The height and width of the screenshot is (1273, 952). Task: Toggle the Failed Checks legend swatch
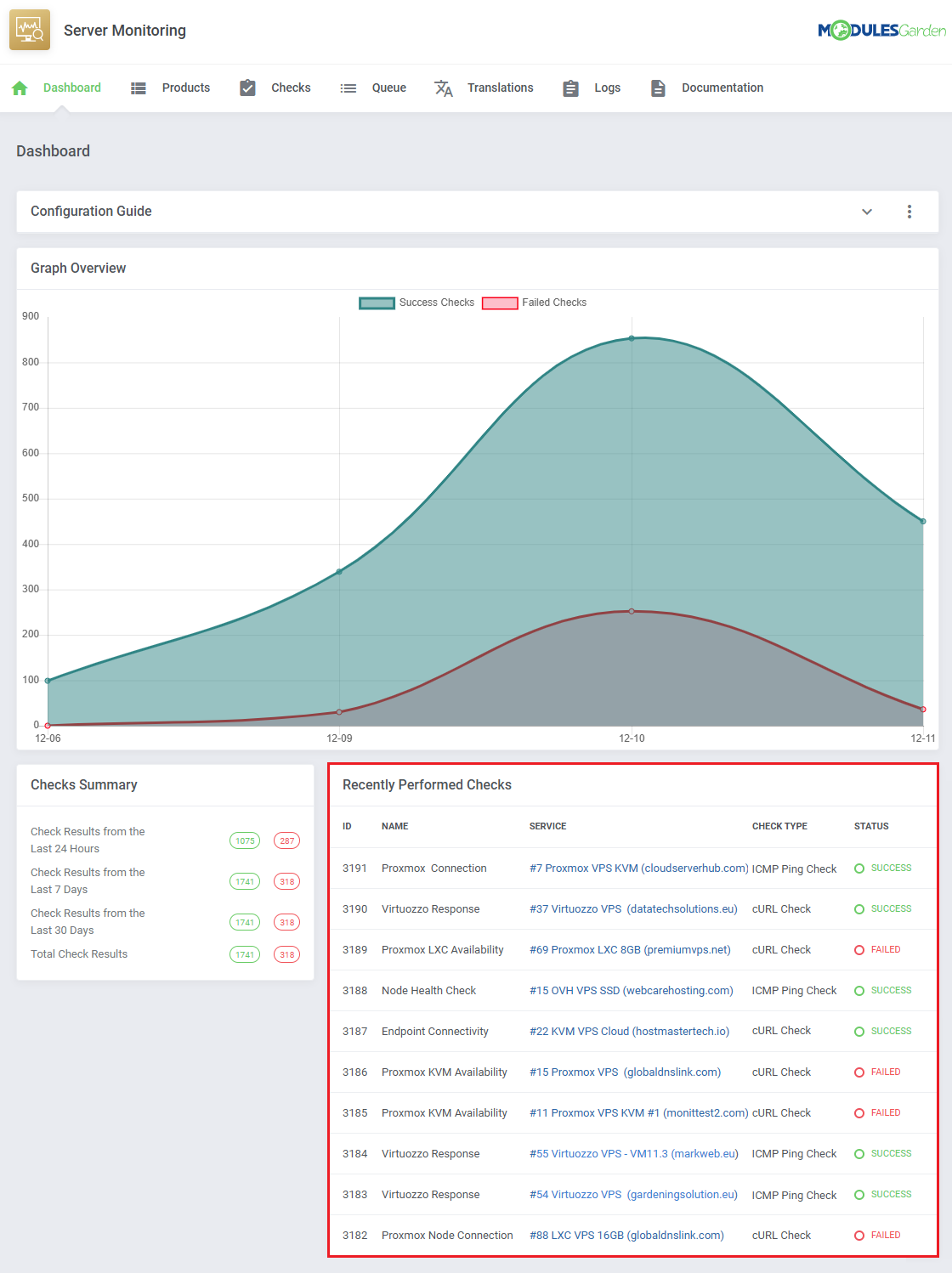(x=500, y=303)
